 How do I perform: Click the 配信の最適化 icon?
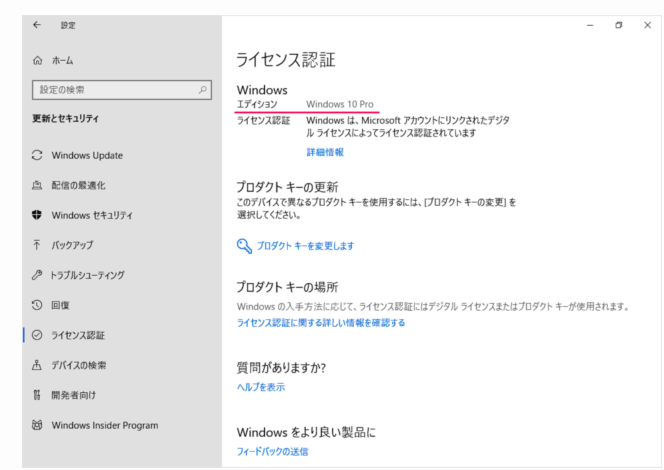(37, 185)
